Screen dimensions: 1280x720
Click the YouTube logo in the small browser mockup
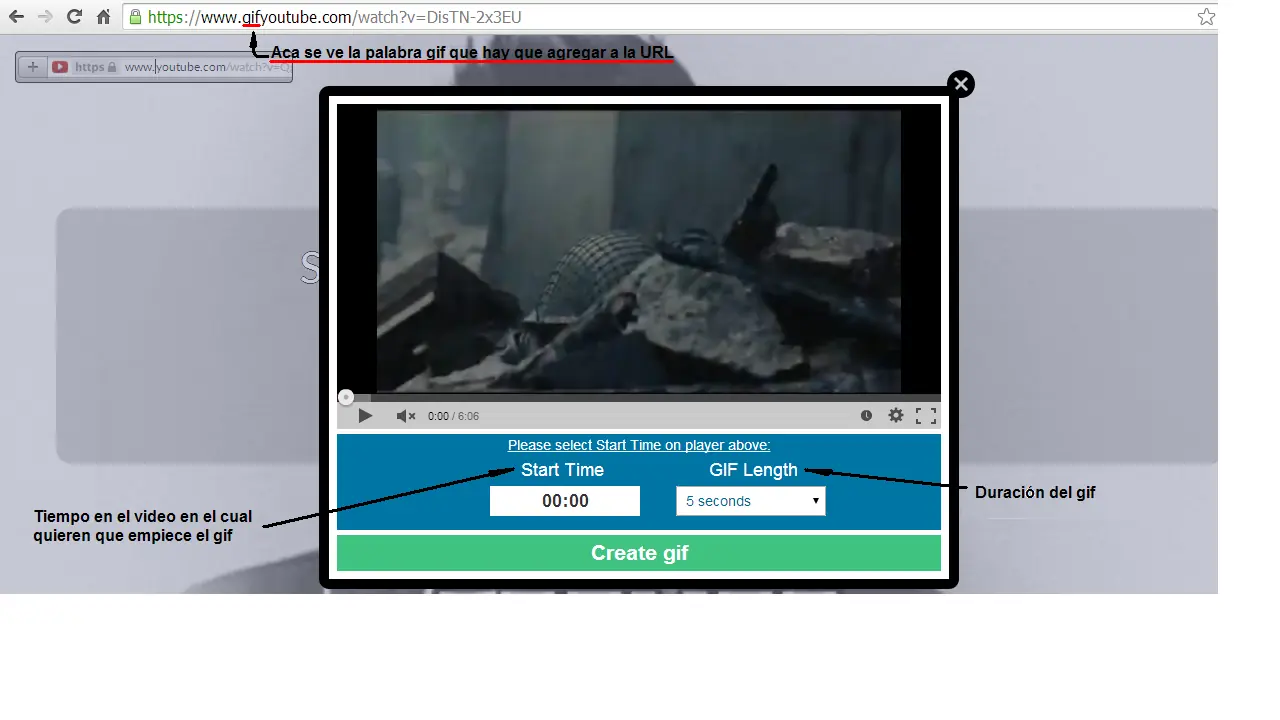click(60, 67)
